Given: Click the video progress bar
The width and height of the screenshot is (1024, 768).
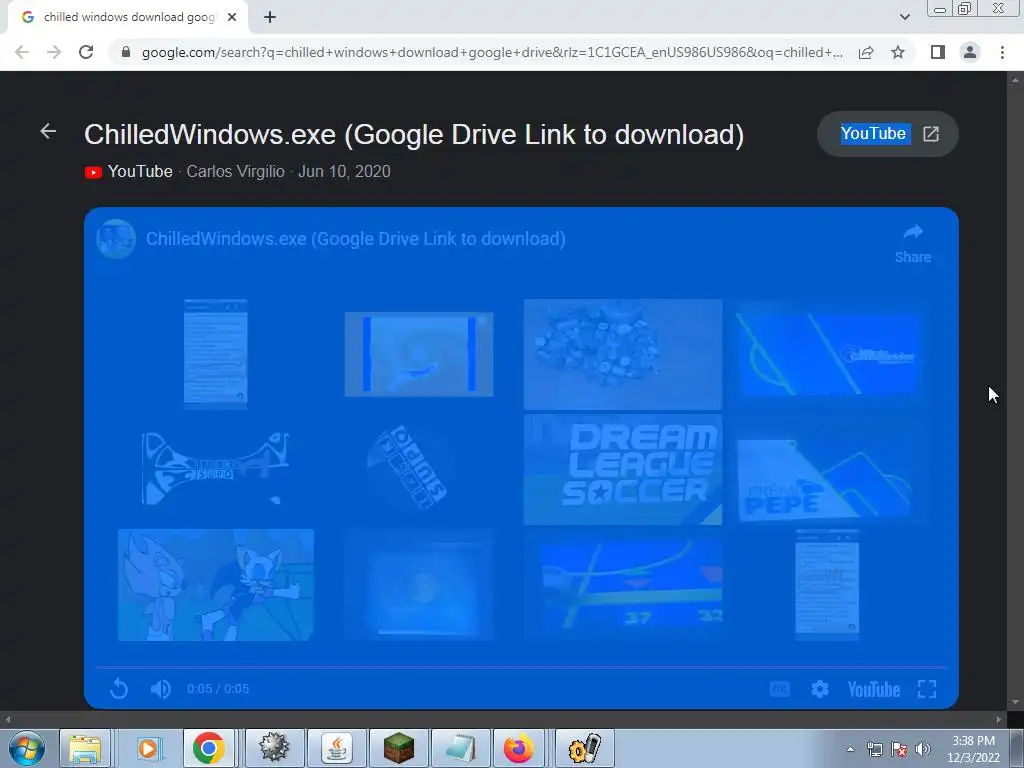Looking at the screenshot, I should (x=521, y=668).
